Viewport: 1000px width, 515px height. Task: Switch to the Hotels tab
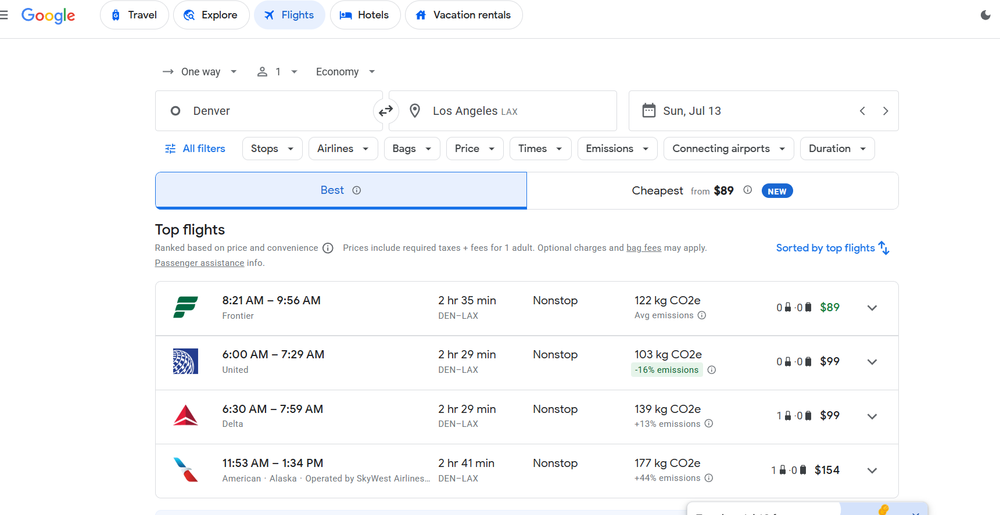point(365,15)
